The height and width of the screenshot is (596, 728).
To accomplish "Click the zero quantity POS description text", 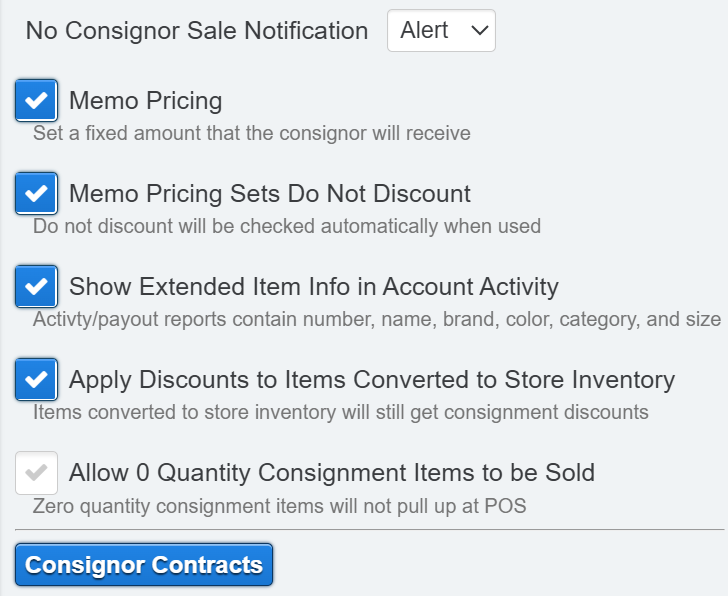I will pyautogui.click(x=279, y=506).
